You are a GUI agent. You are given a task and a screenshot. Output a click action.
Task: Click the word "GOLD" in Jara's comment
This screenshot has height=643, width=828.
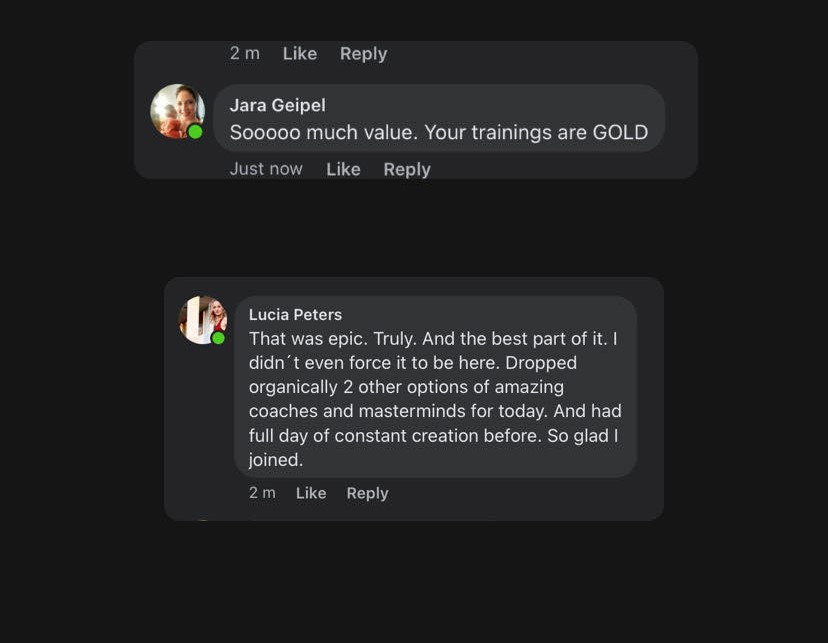pyautogui.click(x=620, y=132)
